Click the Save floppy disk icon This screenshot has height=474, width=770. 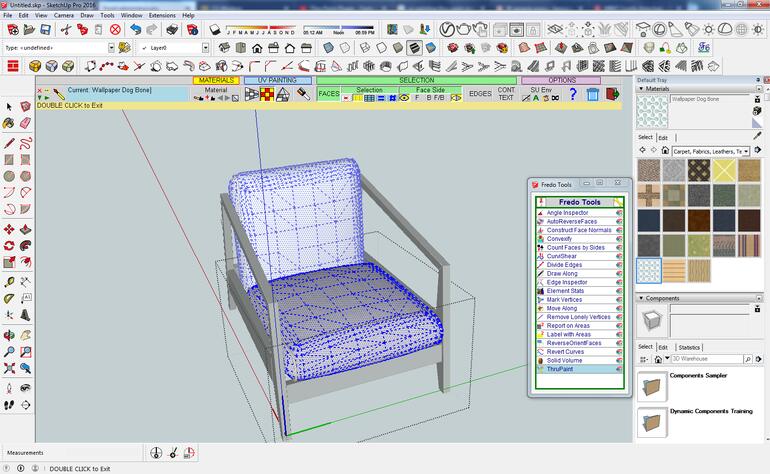click(x=46, y=30)
